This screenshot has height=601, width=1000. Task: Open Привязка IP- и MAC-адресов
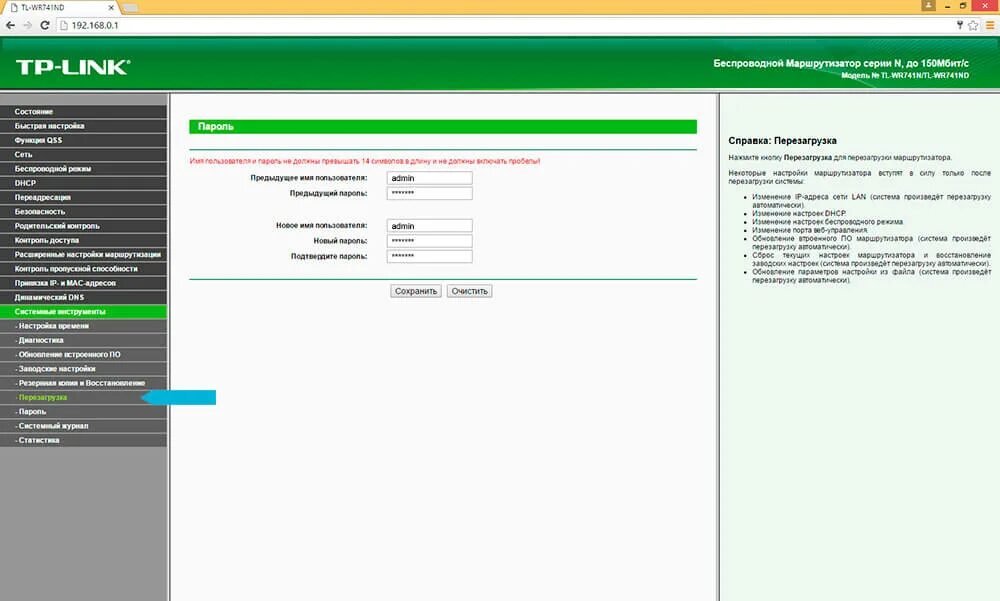84,283
